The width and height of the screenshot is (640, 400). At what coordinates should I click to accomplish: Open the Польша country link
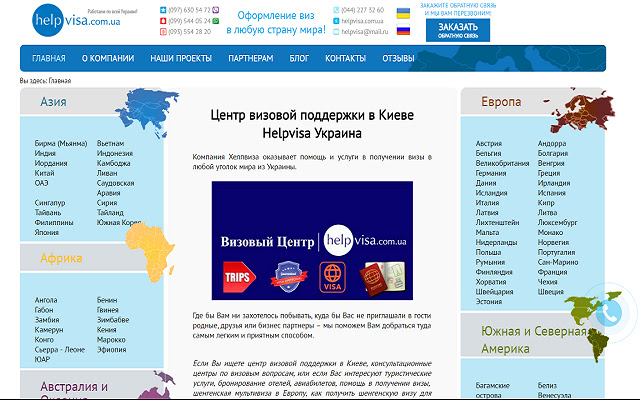[x=488, y=252]
